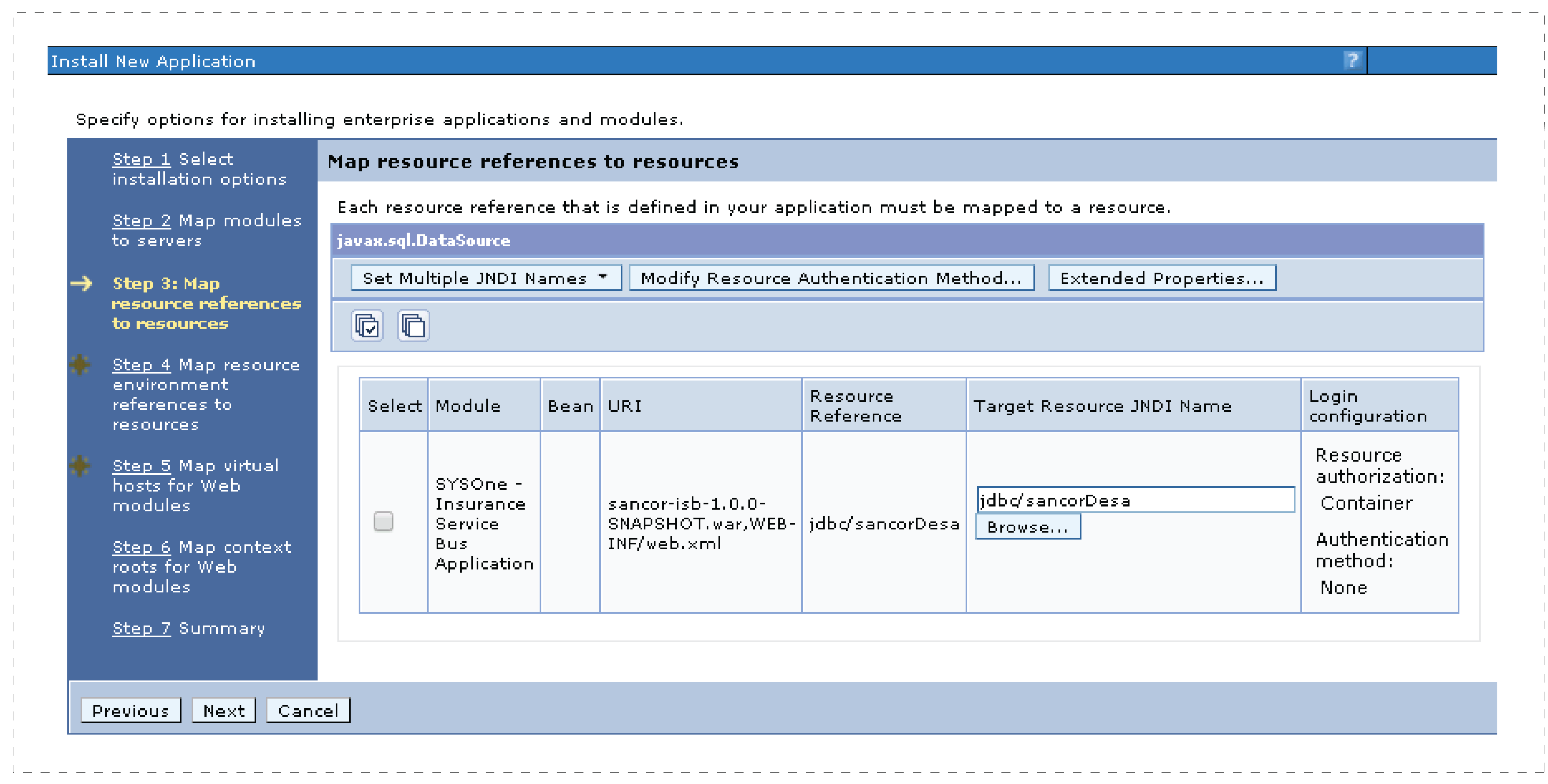Click the yellow arrow beside Step 3

[x=82, y=283]
